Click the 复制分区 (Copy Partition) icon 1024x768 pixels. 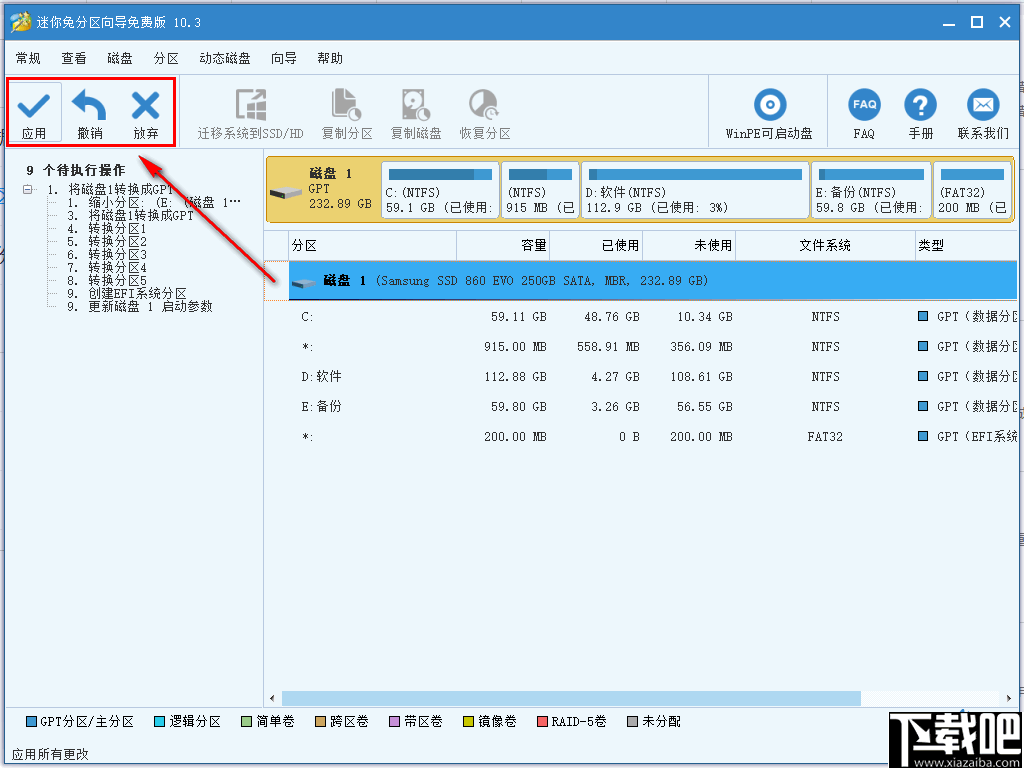click(x=346, y=110)
